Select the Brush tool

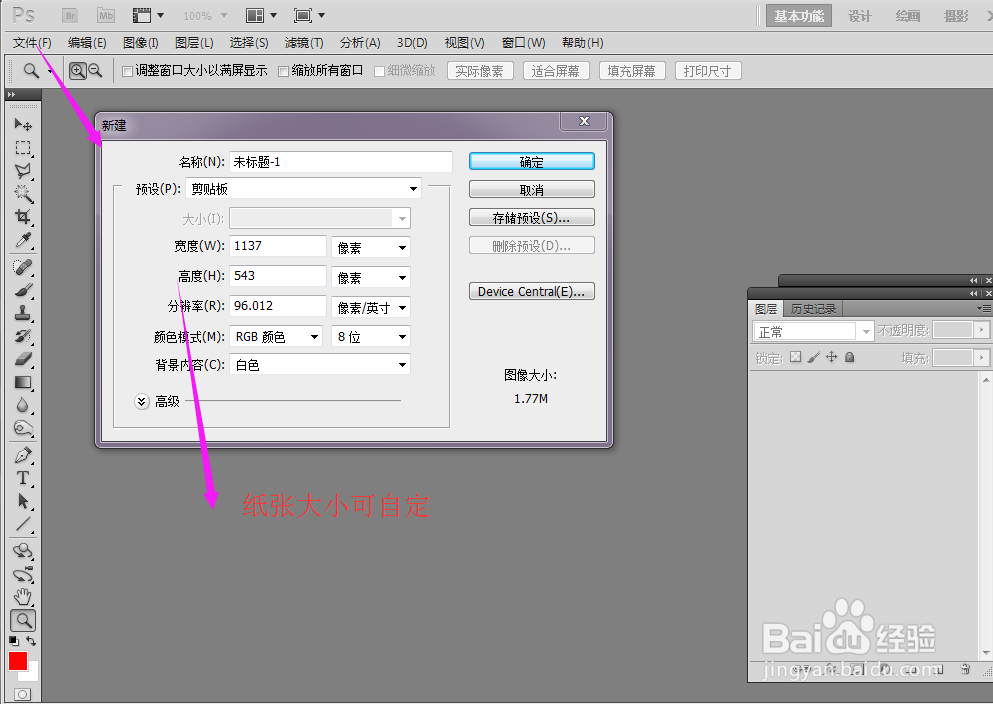point(23,290)
